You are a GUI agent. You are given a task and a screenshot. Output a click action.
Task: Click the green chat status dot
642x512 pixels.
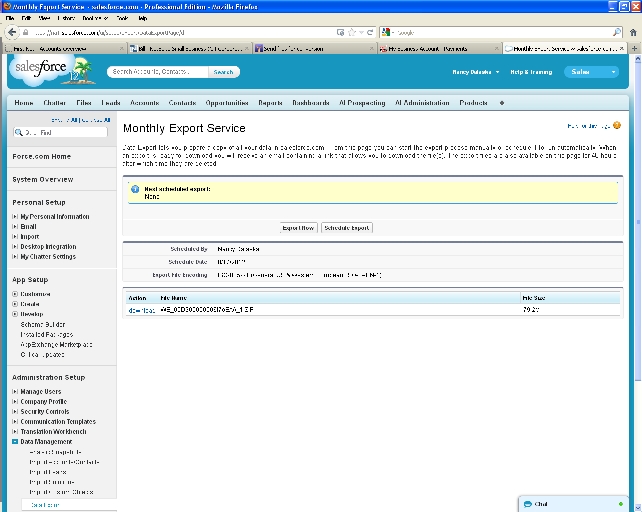click(621, 504)
